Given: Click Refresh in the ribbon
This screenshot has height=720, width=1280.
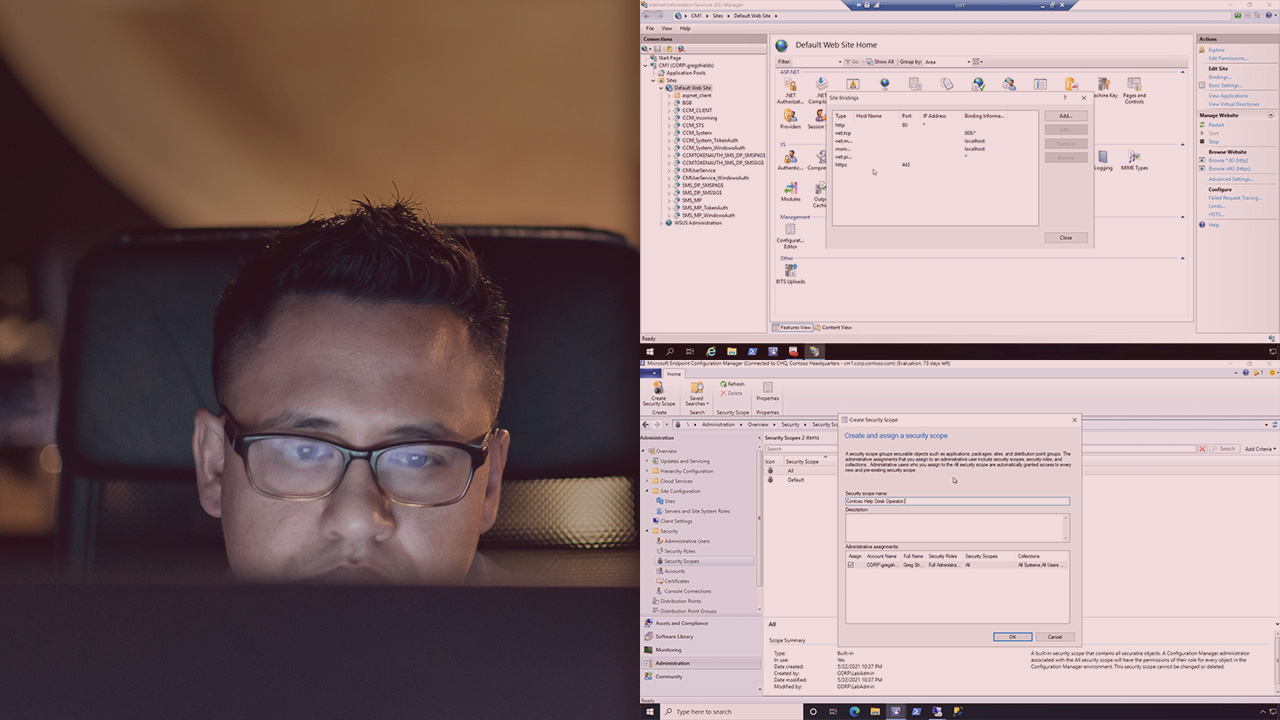Looking at the screenshot, I should (x=732, y=384).
